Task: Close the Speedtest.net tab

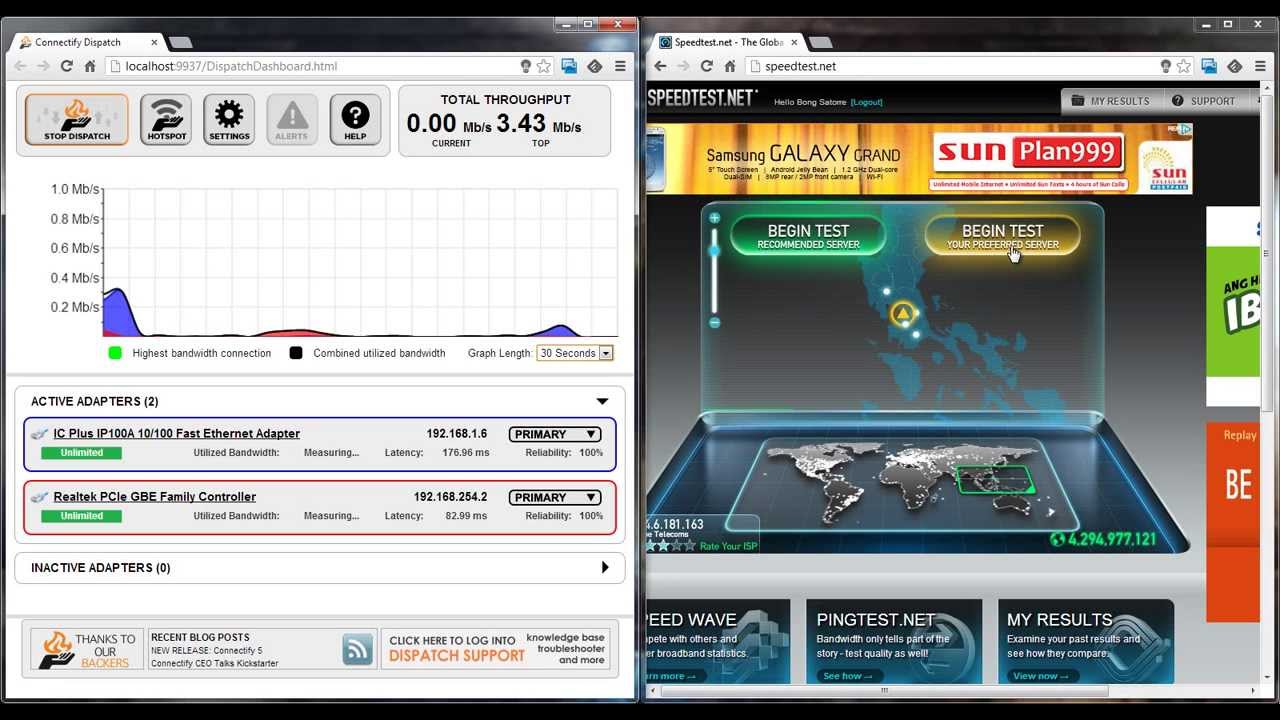Action: pyautogui.click(x=795, y=42)
